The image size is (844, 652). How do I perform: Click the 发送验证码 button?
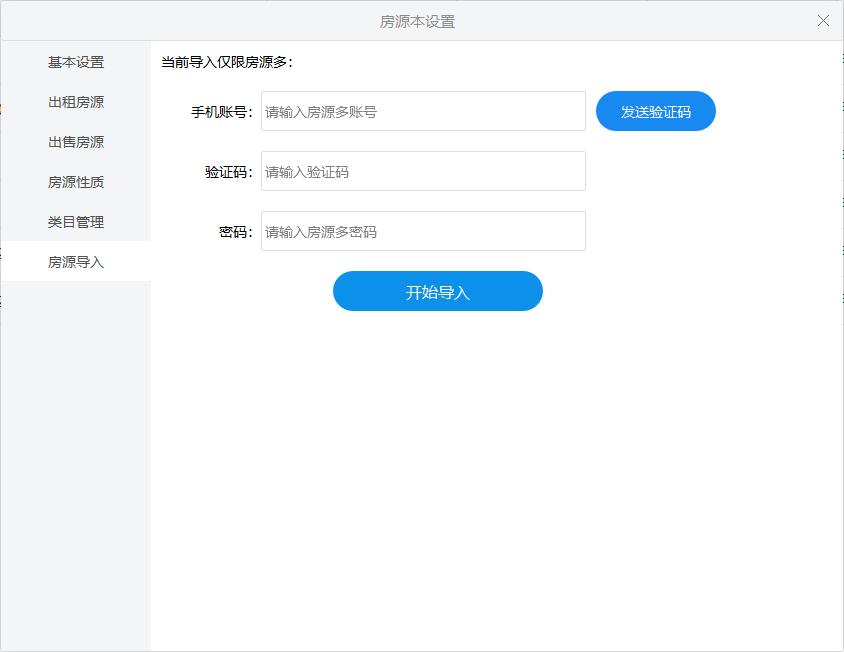coord(656,111)
